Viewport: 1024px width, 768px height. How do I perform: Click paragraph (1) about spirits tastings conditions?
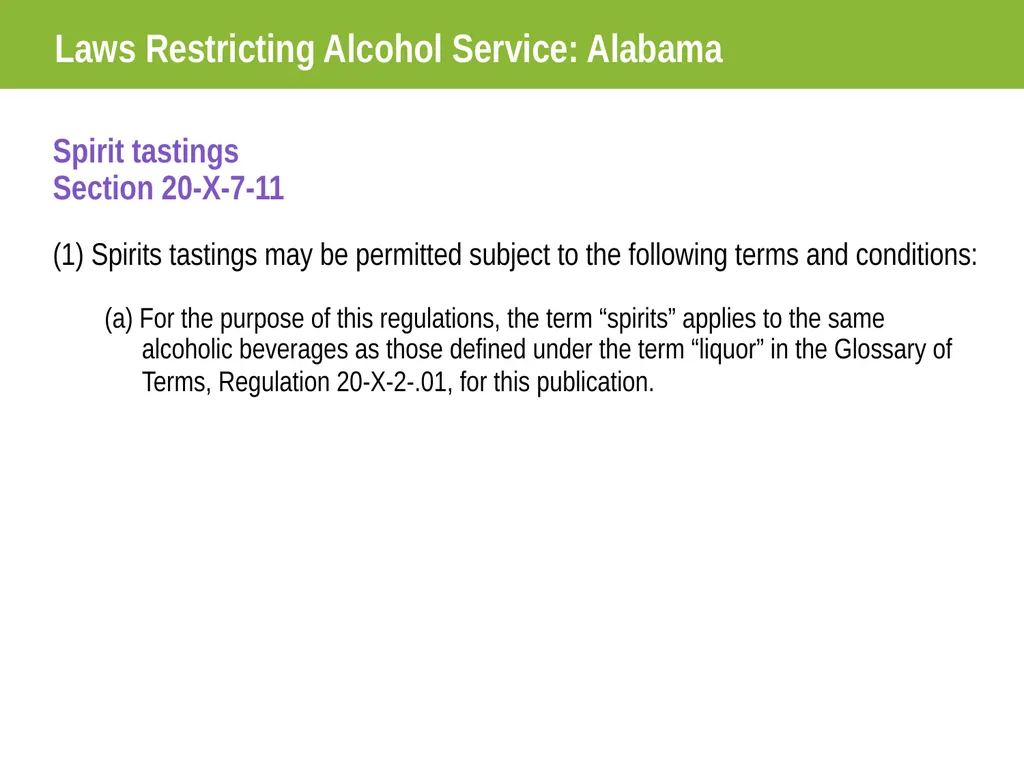coord(515,255)
